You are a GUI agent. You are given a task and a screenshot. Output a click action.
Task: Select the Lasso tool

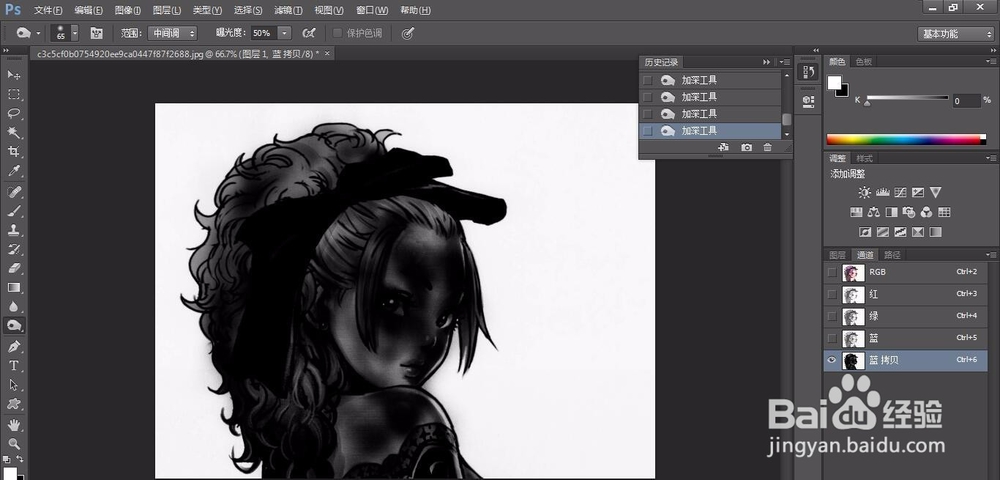click(13, 113)
